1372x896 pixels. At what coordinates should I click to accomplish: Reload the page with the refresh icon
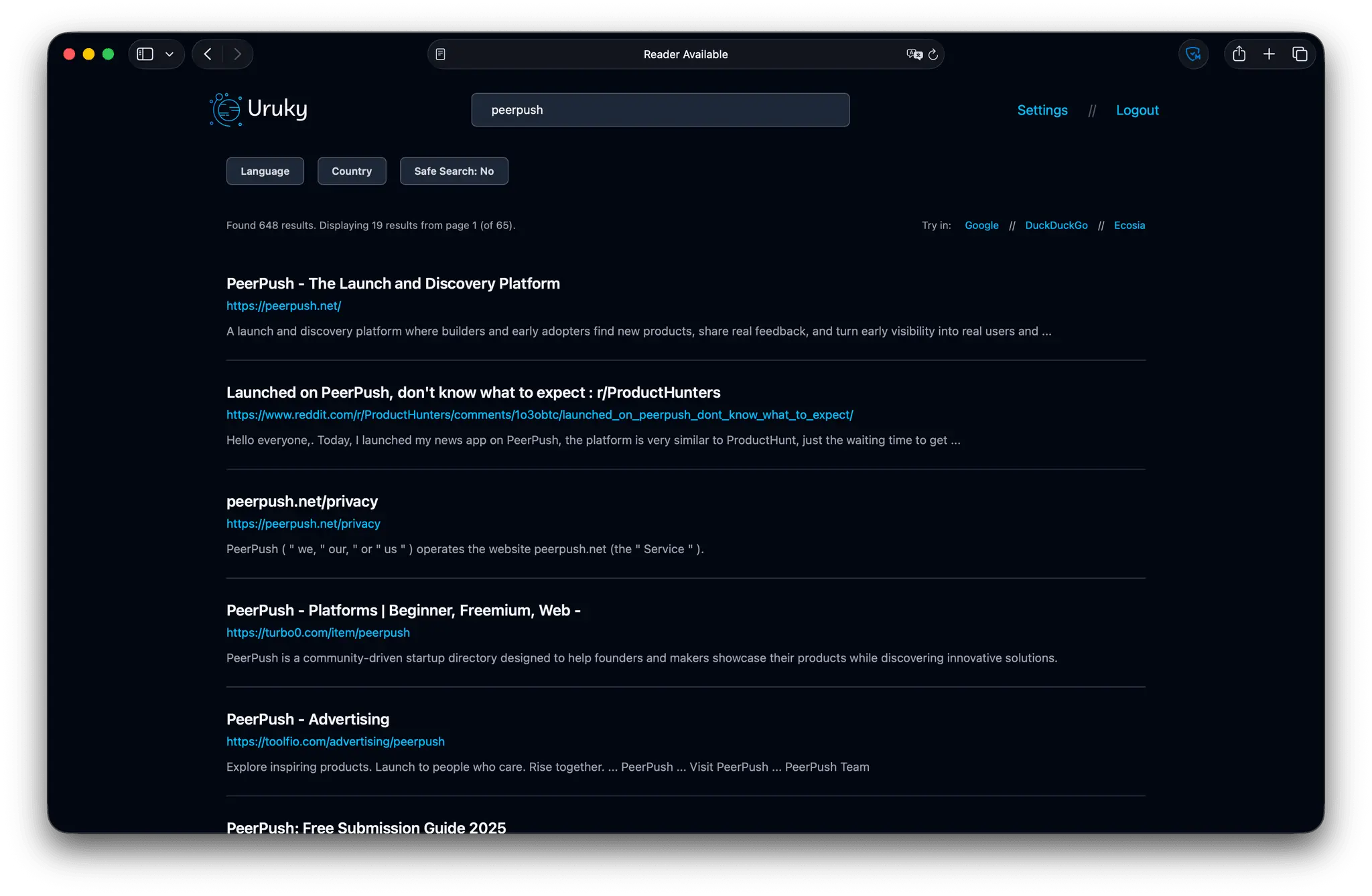tap(933, 54)
